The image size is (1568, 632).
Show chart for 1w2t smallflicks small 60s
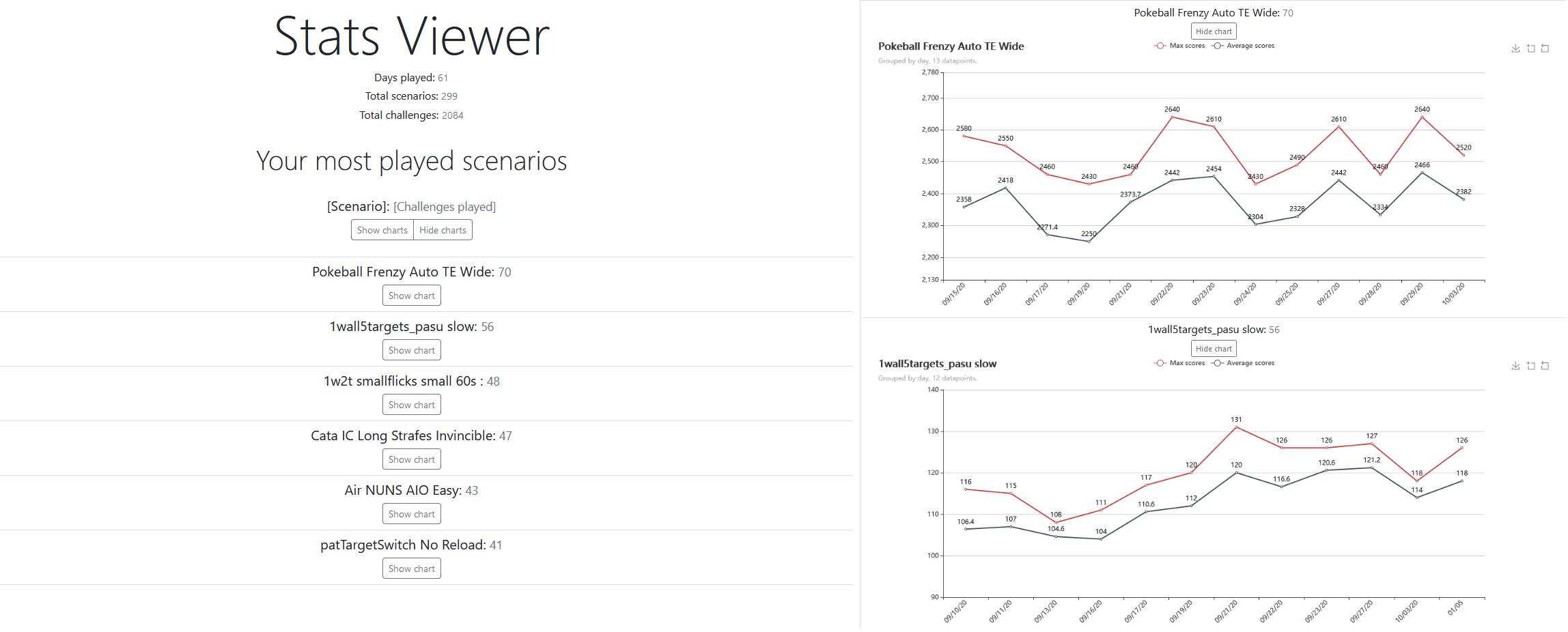click(x=411, y=404)
